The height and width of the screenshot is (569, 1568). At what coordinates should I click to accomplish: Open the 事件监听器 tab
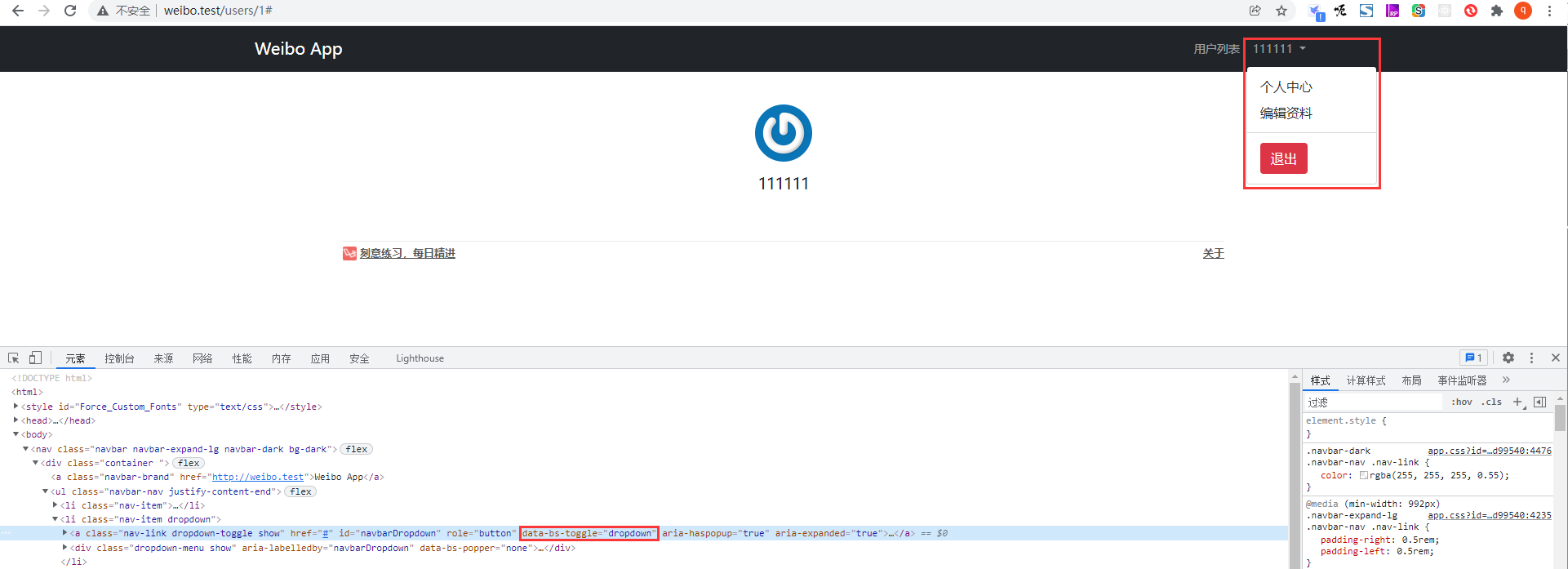pyautogui.click(x=1462, y=380)
